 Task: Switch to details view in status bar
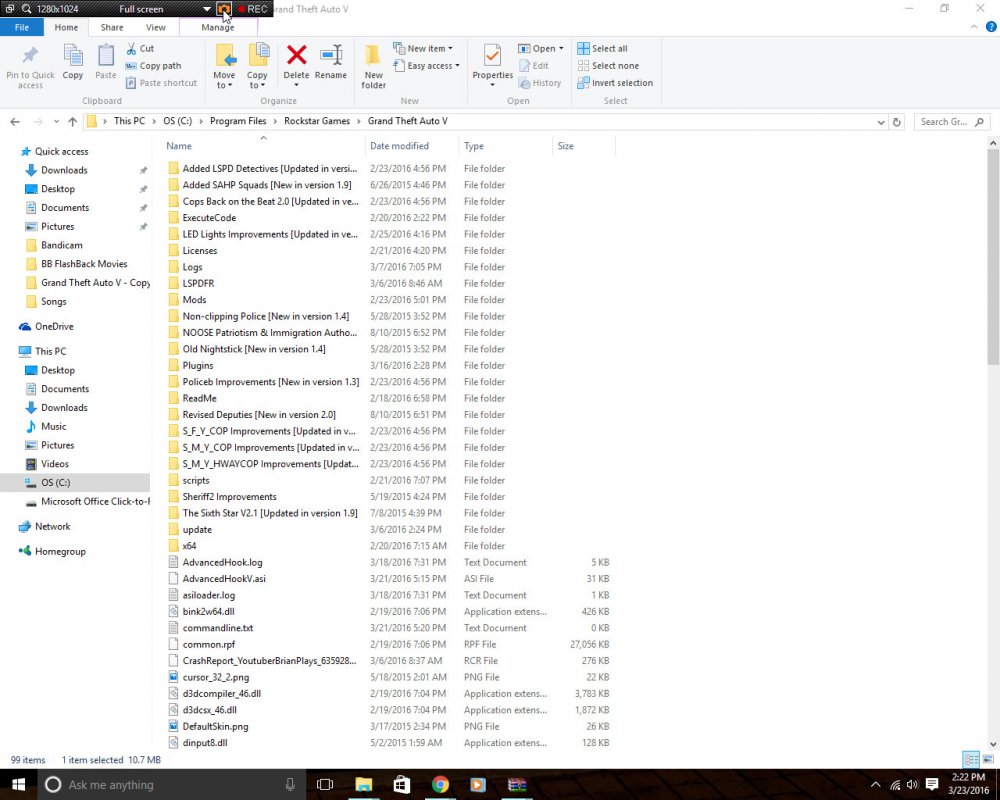pos(971,759)
